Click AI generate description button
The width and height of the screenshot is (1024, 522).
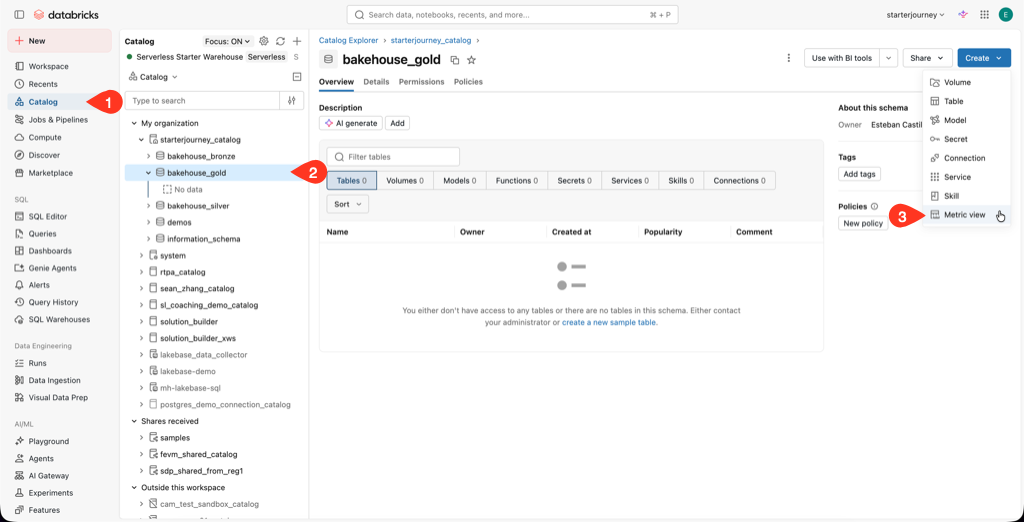pyautogui.click(x=351, y=123)
